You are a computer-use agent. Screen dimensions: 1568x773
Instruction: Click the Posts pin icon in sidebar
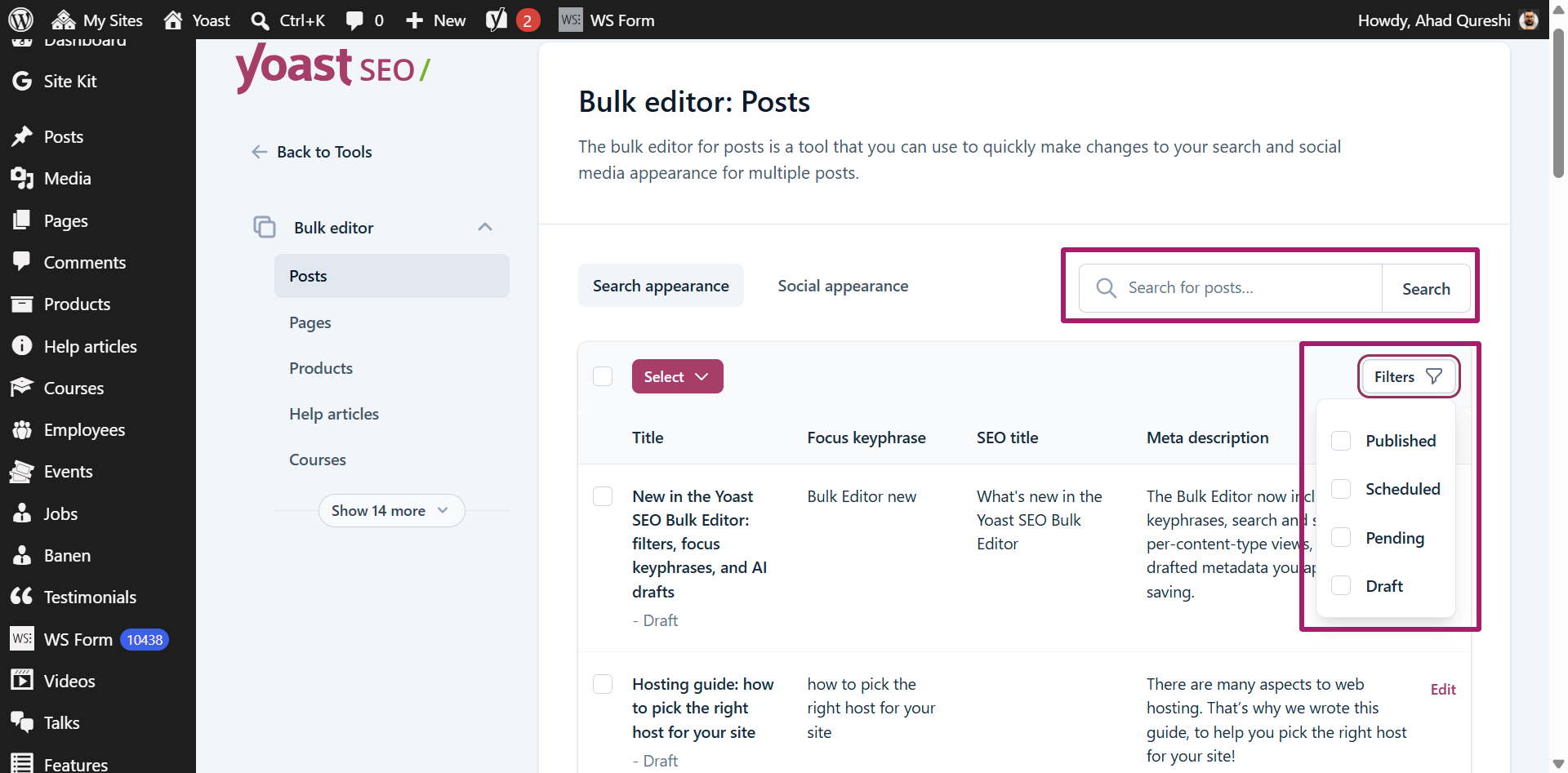pos(22,136)
